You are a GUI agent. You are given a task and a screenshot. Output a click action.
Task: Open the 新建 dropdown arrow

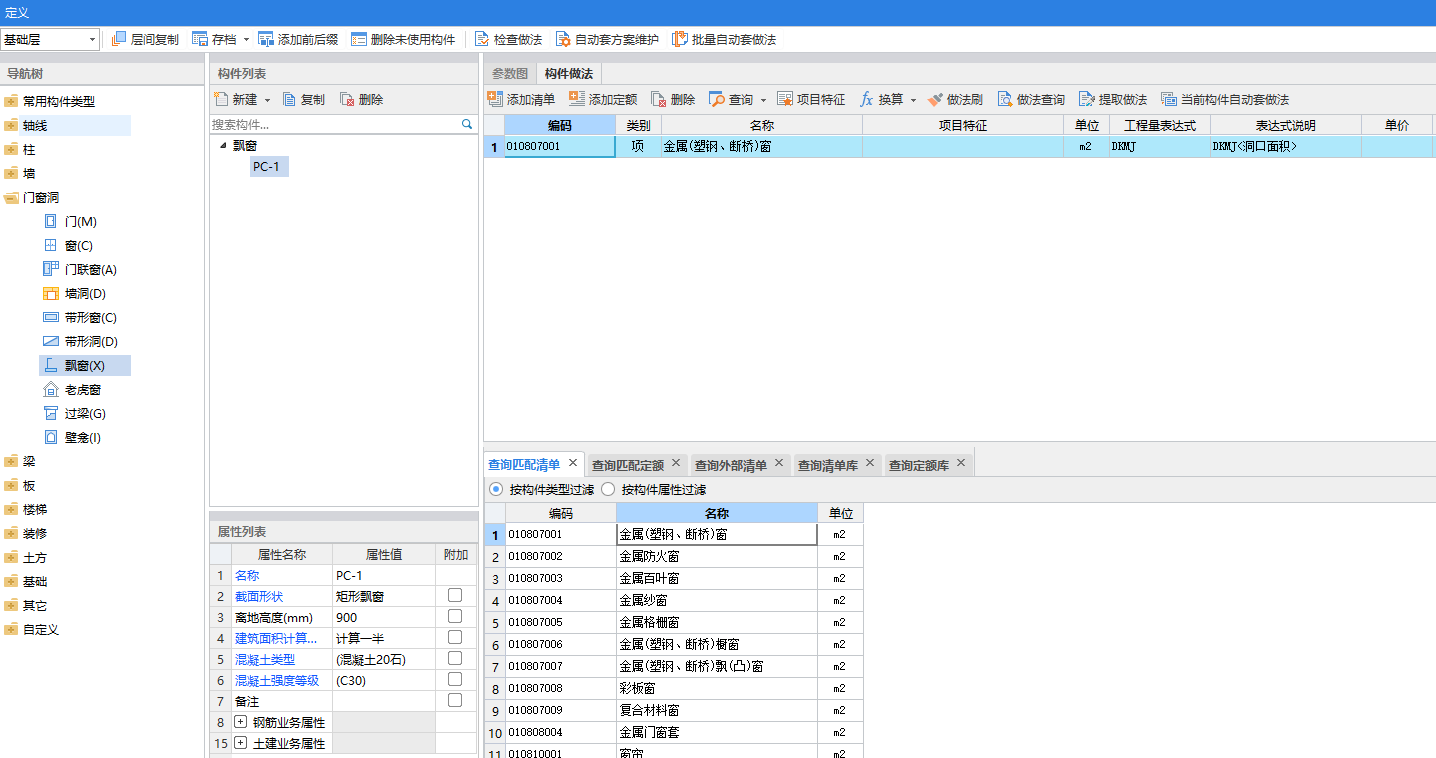pyautogui.click(x=267, y=100)
